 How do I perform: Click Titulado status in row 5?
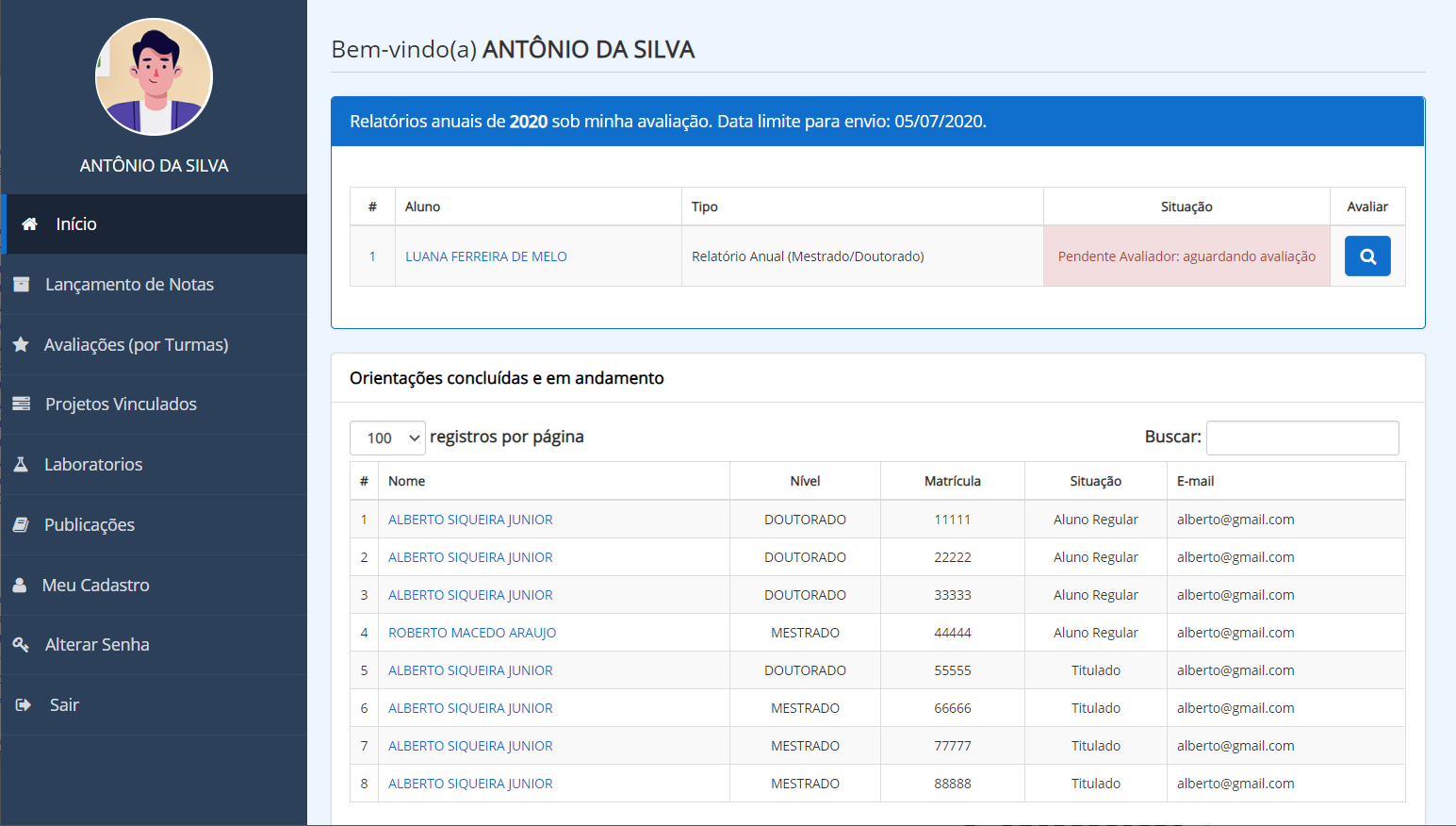(1096, 670)
